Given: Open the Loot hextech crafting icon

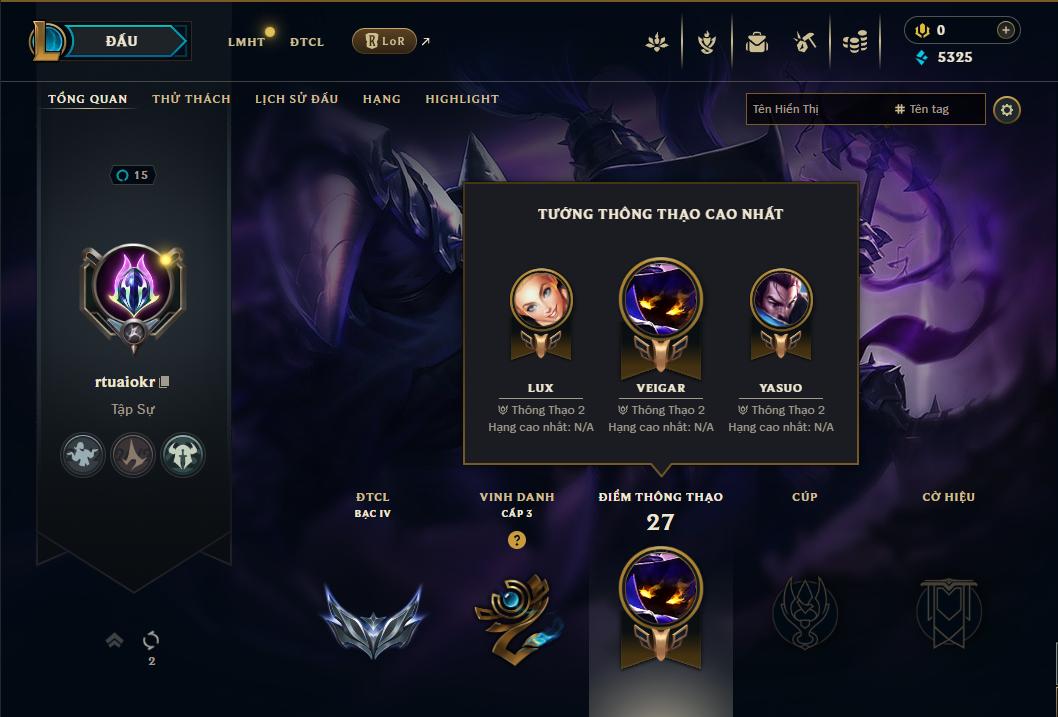Looking at the screenshot, I should (804, 42).
